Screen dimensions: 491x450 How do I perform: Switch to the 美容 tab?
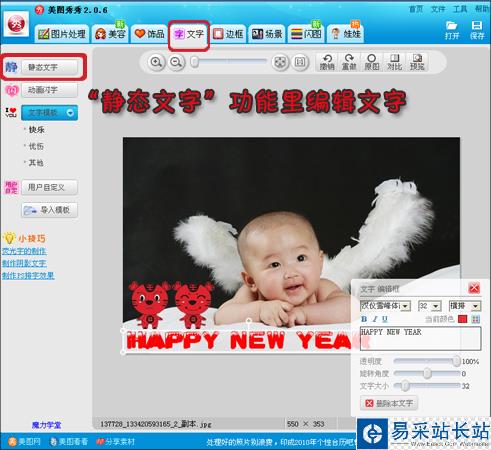(110, 34)
